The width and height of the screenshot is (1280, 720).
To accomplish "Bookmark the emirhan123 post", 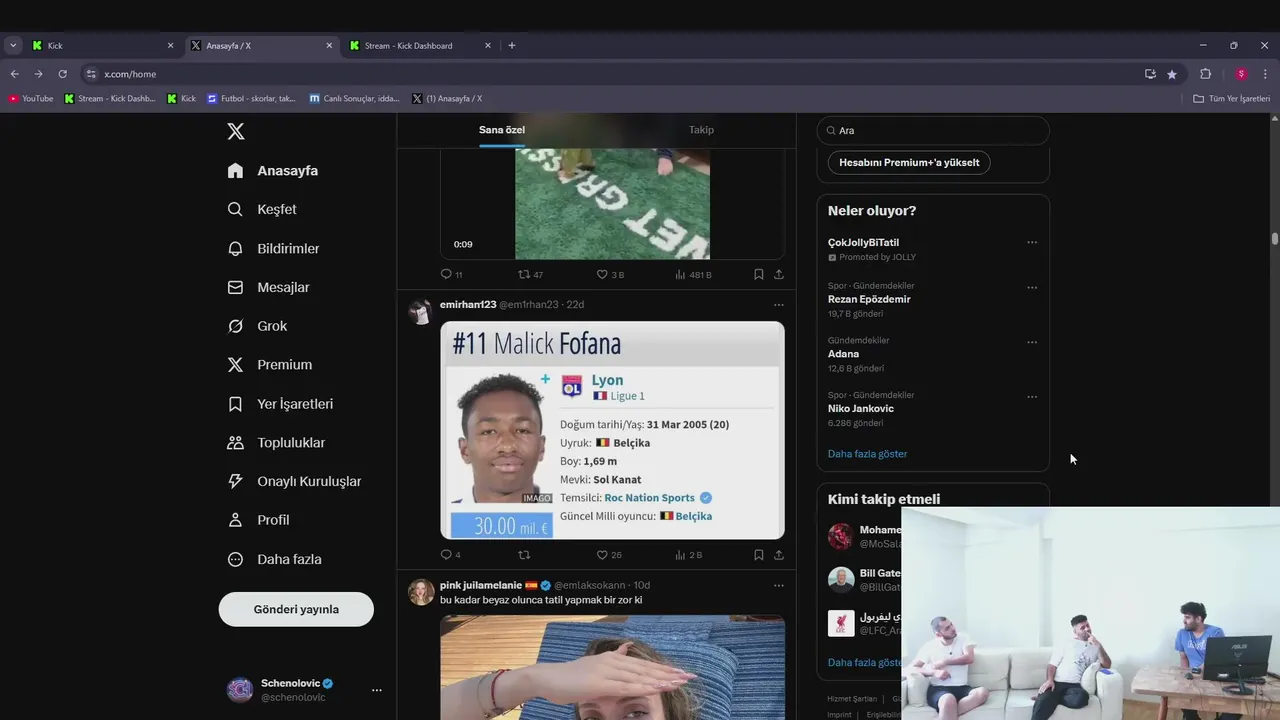I will pyautogui.click(x=759, y=555).
